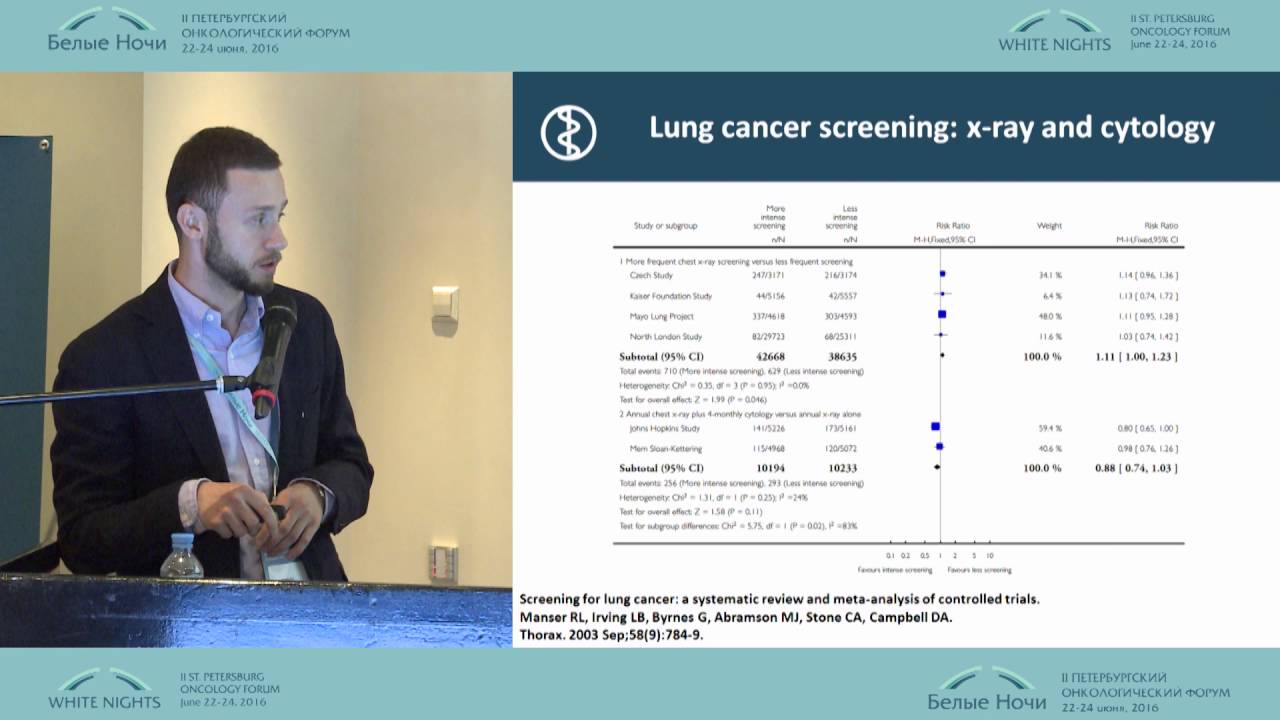Click the value '120/5072' in Sloan-Kettering row
Viewport: 1280px width, 720px height.
tap(841, 449)
